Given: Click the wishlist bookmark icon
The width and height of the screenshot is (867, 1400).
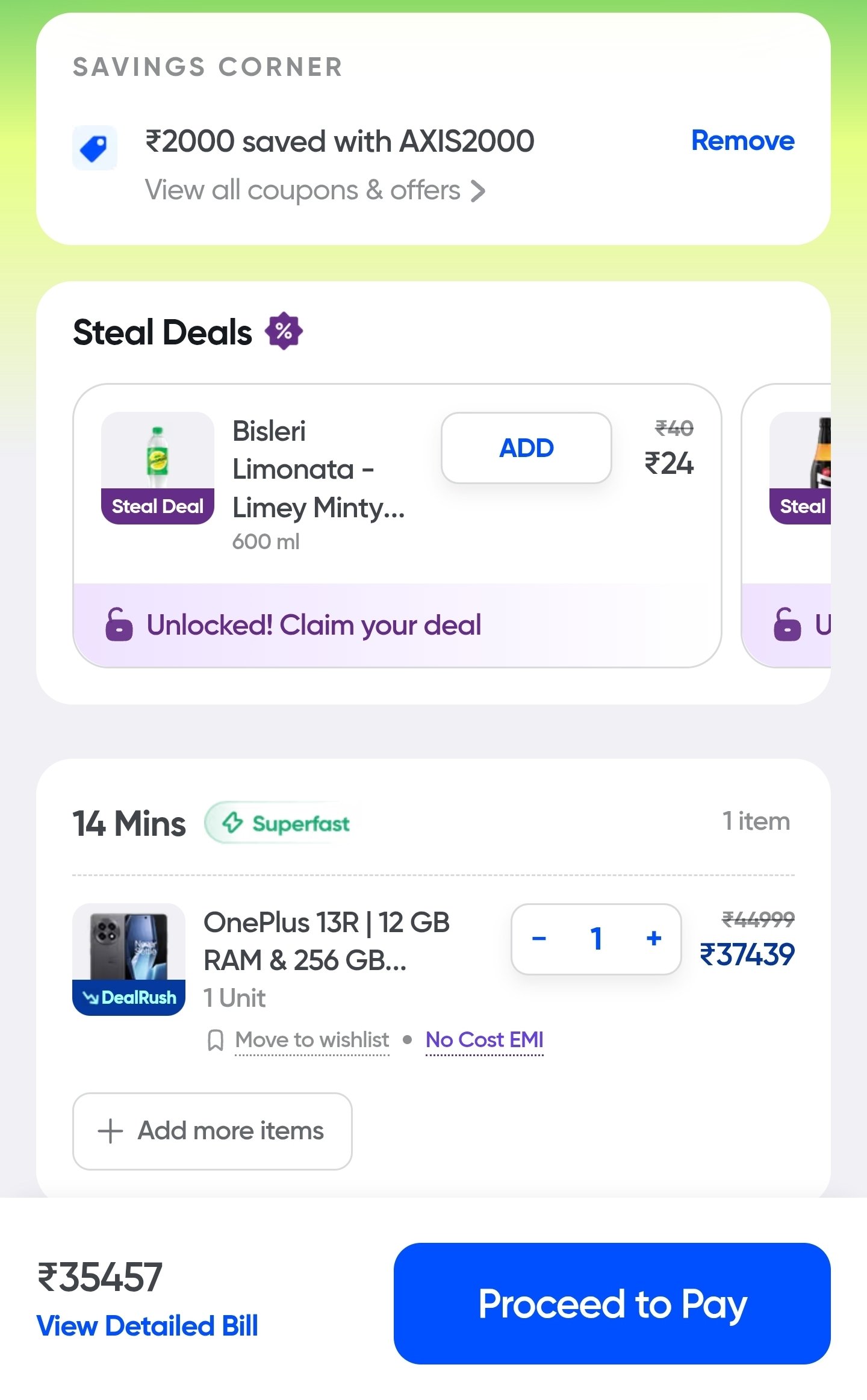Looking at the screenshot, I should pos(215,1040).
